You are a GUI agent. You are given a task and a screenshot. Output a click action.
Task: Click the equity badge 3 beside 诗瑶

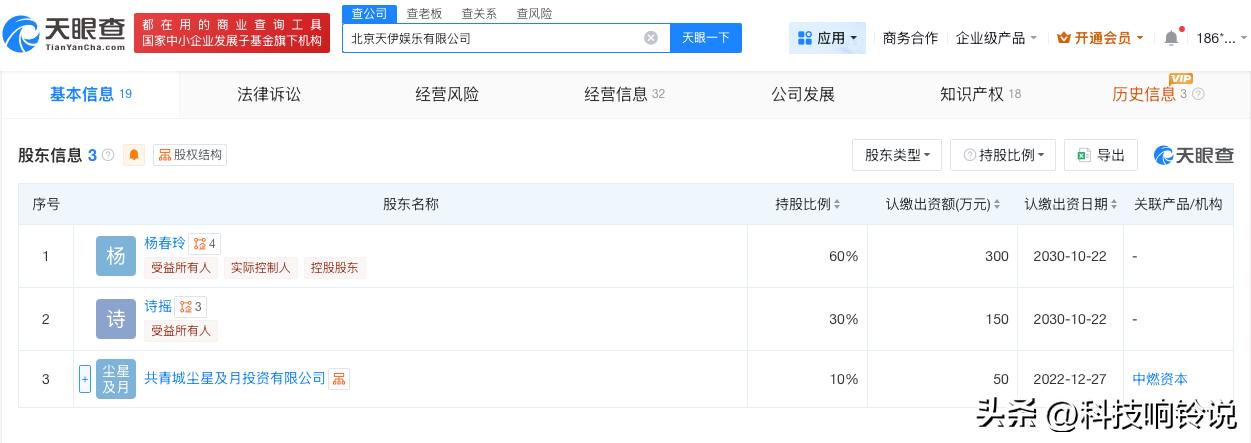click(x=191, y=306)
